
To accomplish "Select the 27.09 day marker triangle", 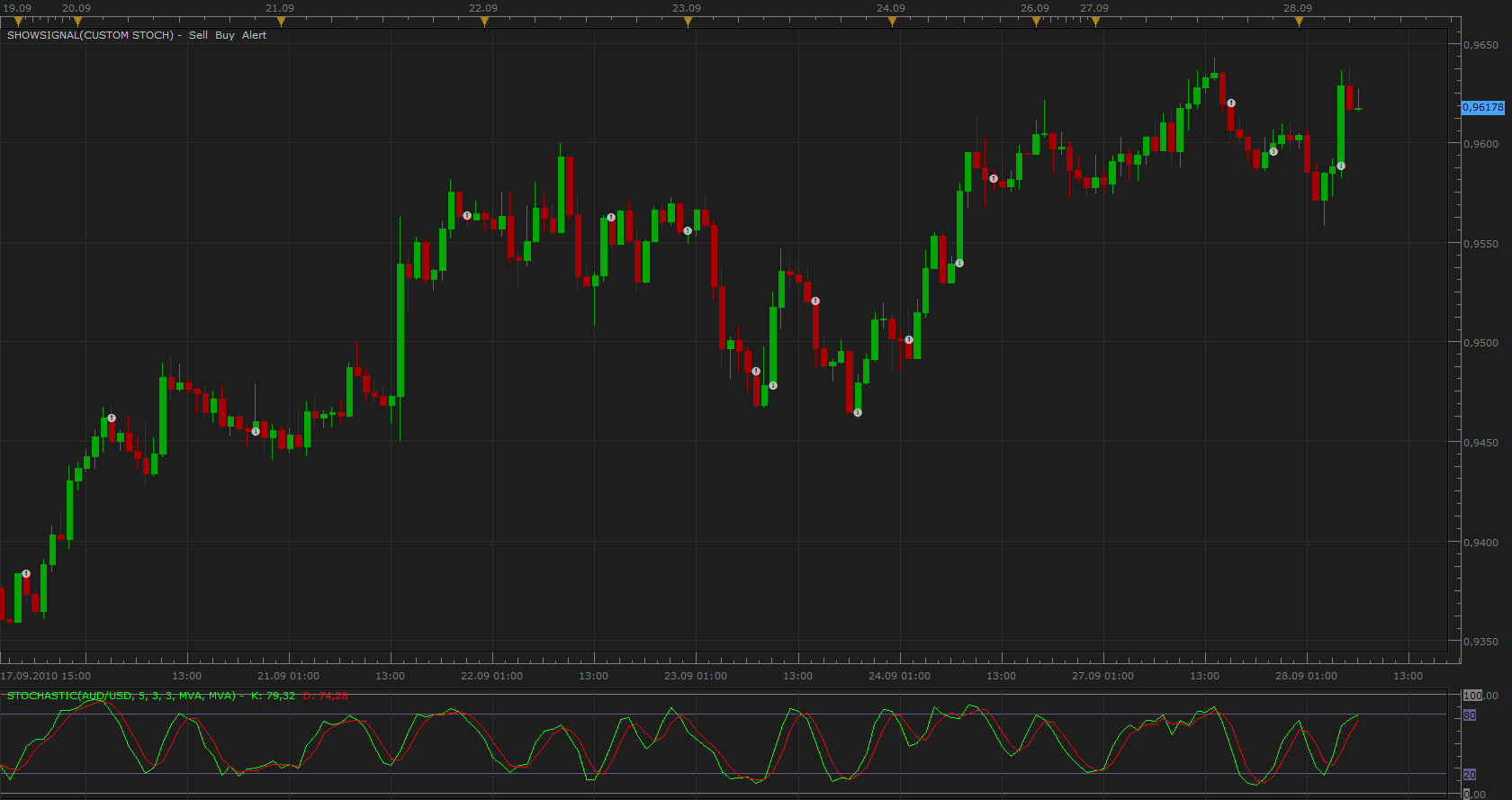I will (x=1095, y=22).
